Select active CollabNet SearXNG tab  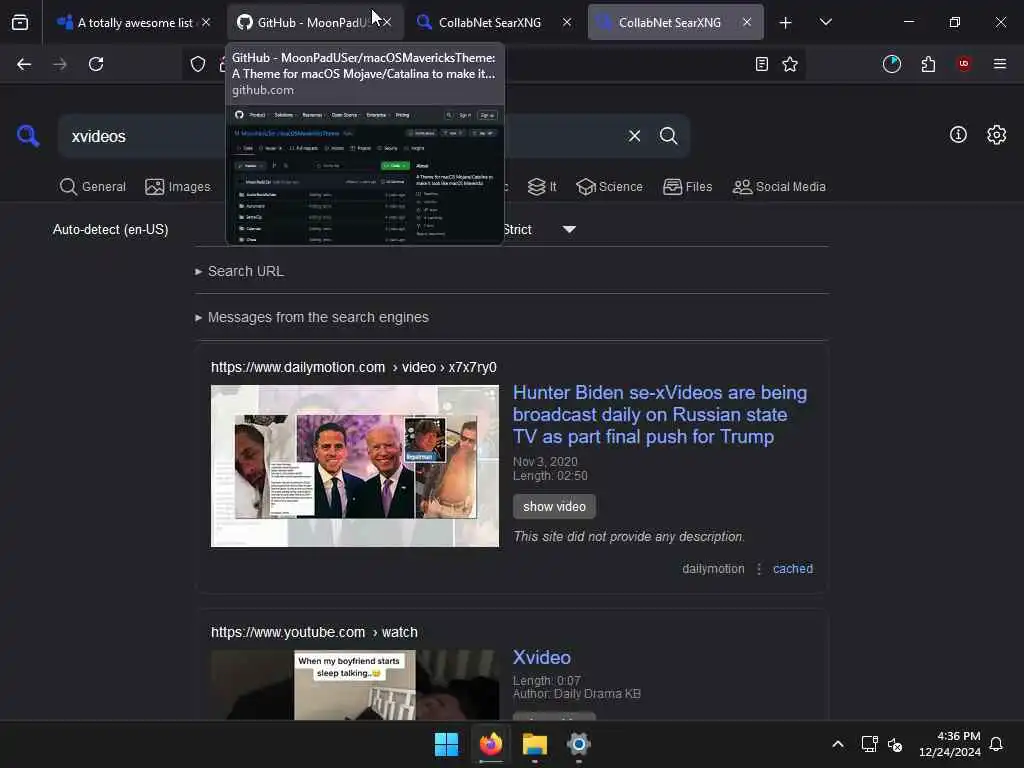coord(667,22)
